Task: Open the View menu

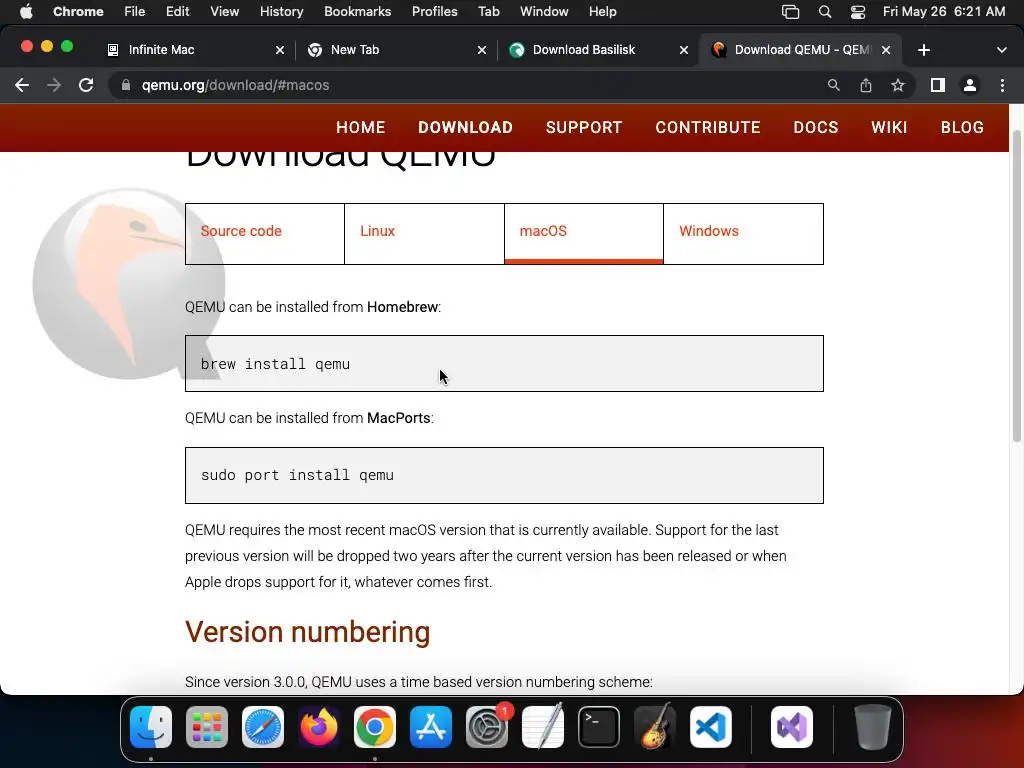Action: (x=224, y=12)
